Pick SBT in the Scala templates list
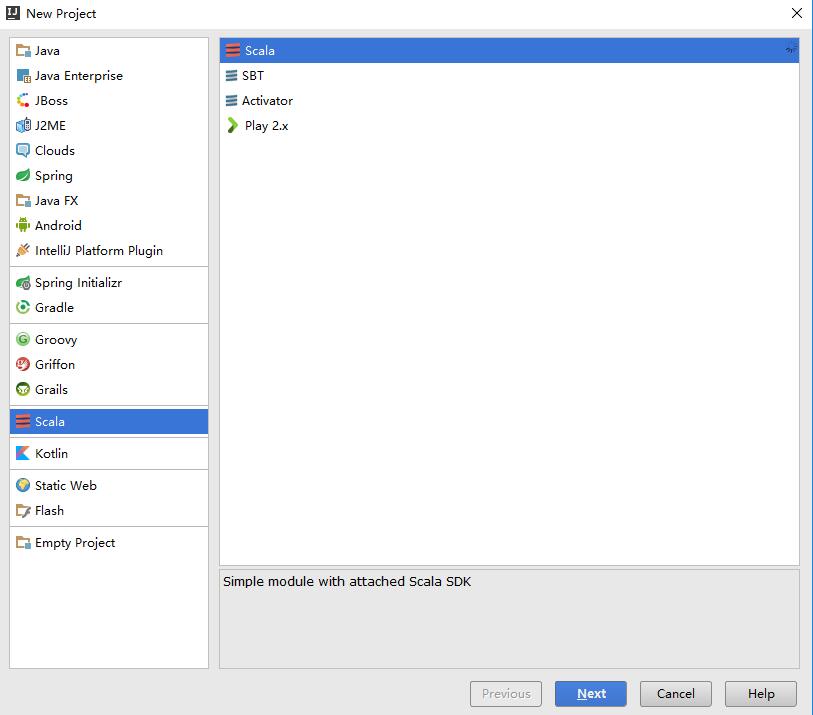This screenshot has height=715, width=813. tap(252, 76)
